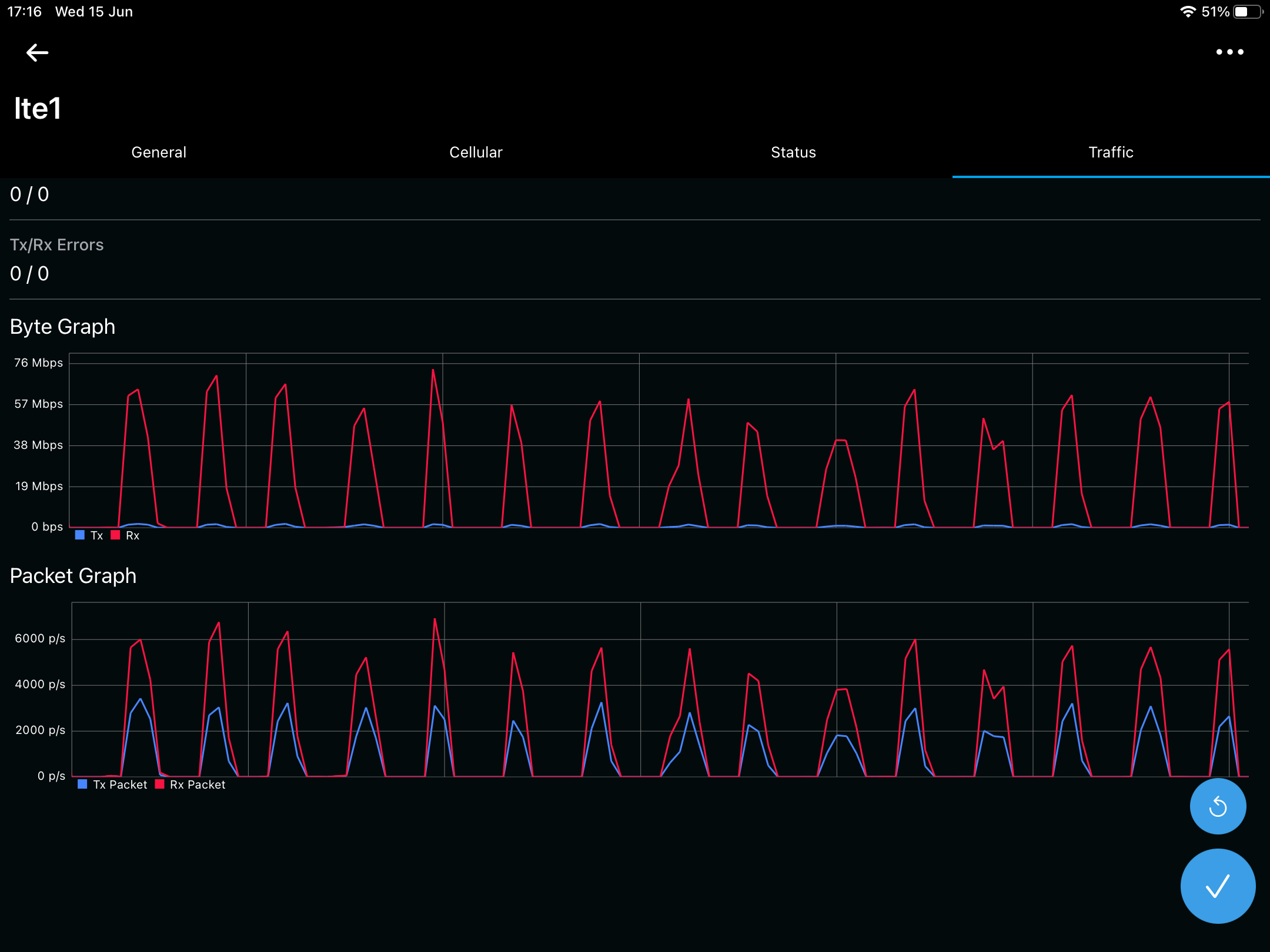Image resolution: width=1270 pixels, height=952 pixels.
Task: Tap the blue Tx legend swatch in Byte Graph
Action: coord(80,535)
